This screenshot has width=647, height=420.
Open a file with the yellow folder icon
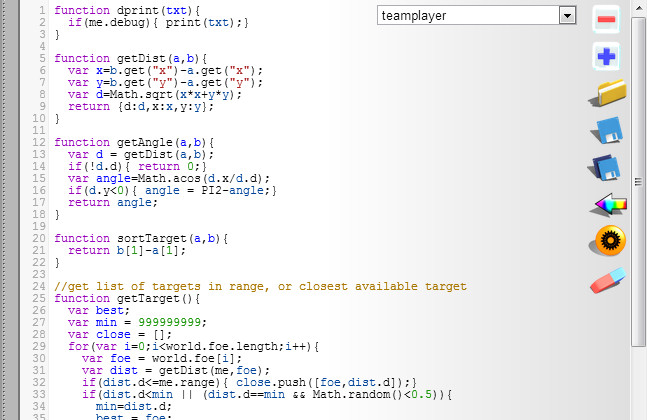click(x=608, y=93)
